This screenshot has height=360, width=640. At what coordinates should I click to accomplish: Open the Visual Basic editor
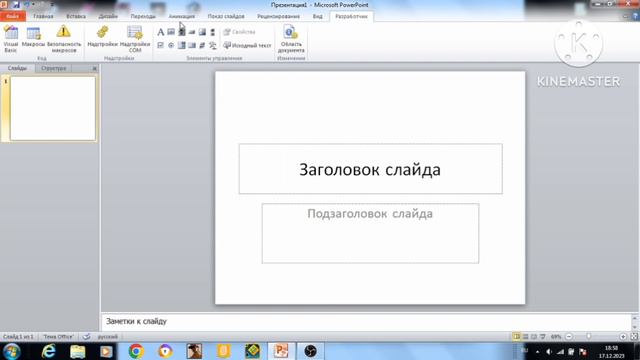click(x=11, y=39)
